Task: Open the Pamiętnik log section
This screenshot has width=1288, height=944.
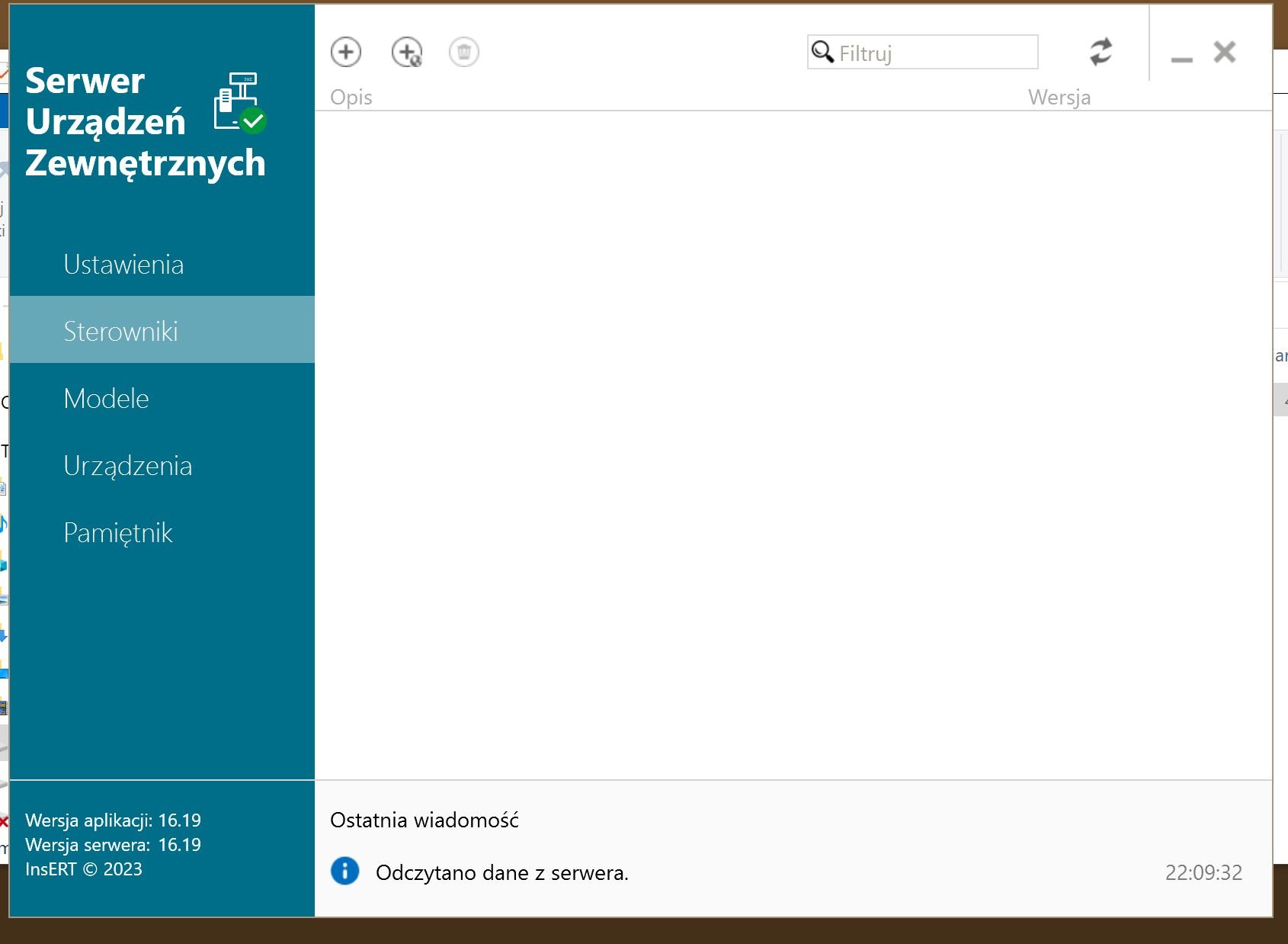Action: point(118,533)
